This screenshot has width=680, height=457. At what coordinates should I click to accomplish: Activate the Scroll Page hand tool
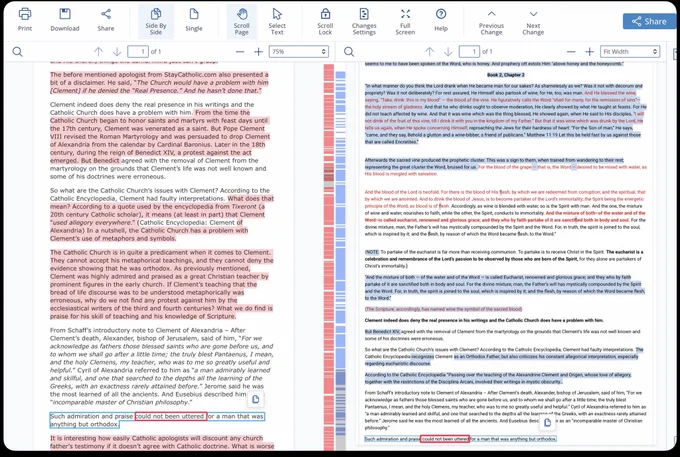coord(242,22)
